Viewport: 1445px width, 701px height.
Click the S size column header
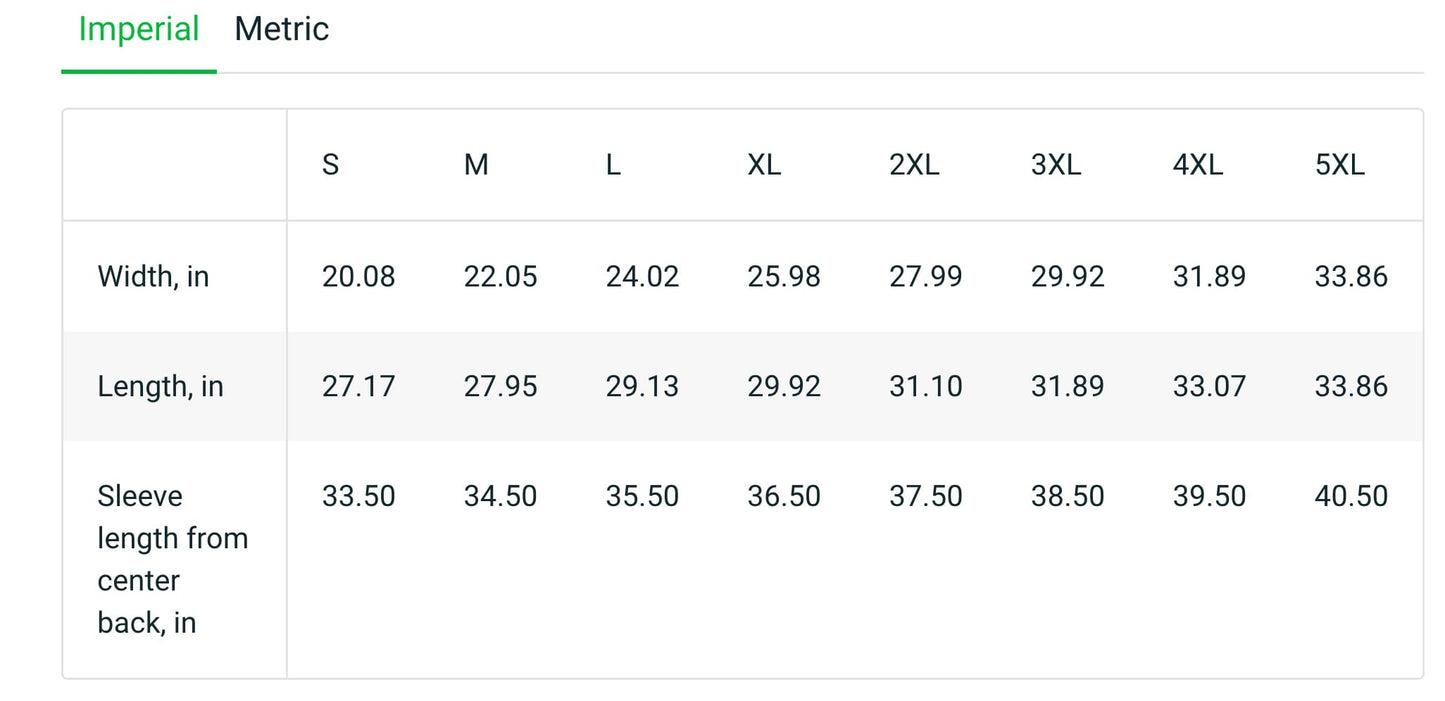coord(331,165)
